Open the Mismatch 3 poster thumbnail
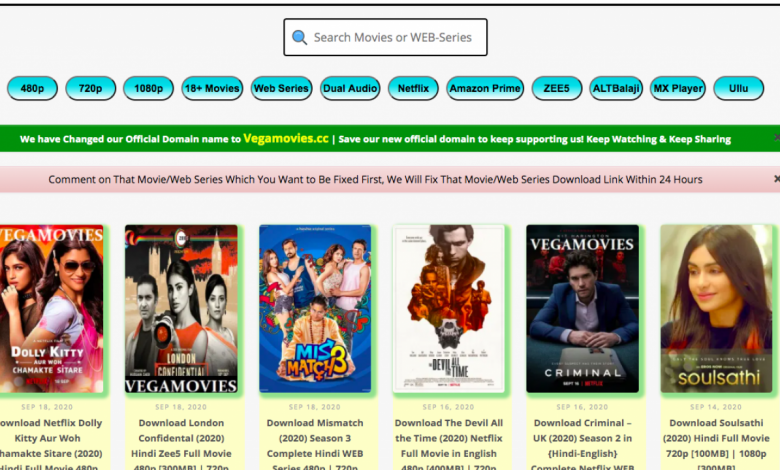Screen dimensions: 780x470 tap(315, 309)
